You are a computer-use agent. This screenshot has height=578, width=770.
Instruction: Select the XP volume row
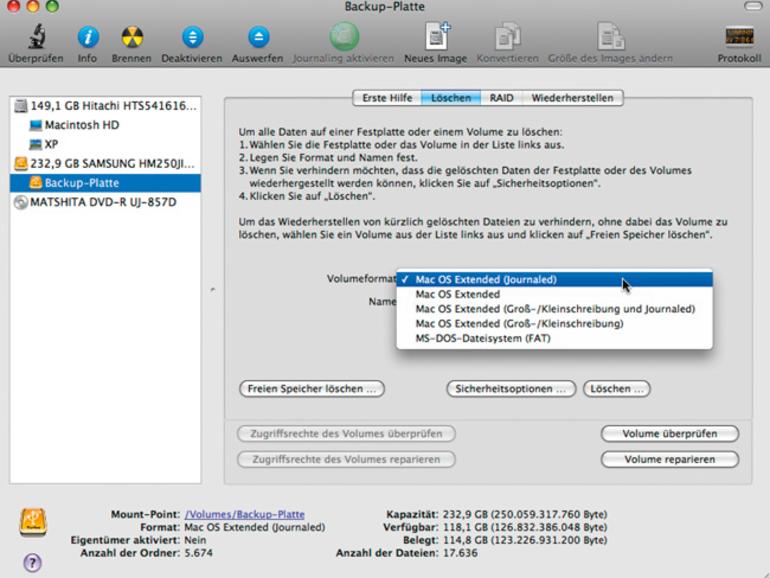(105, 144)
